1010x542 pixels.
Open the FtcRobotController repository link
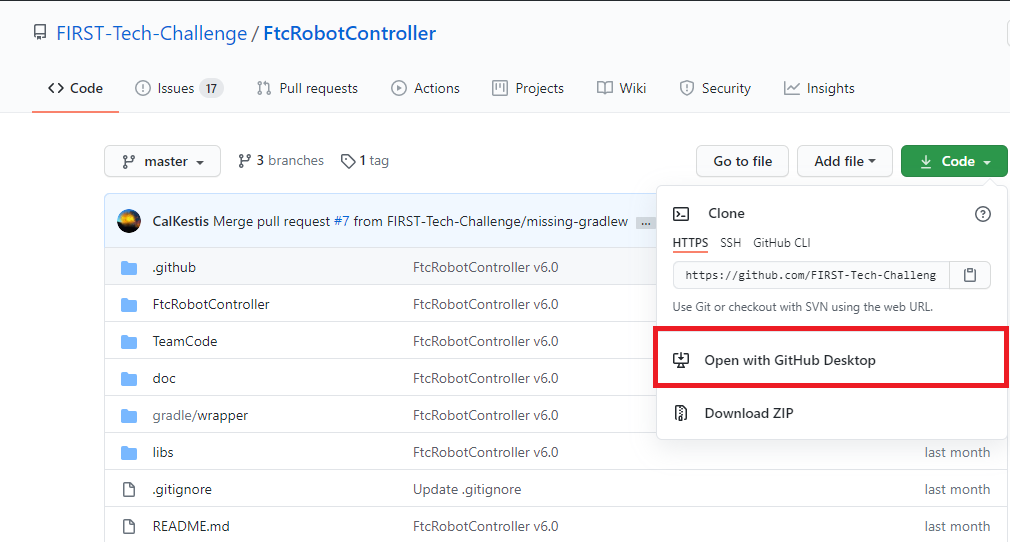pos(350,33)
